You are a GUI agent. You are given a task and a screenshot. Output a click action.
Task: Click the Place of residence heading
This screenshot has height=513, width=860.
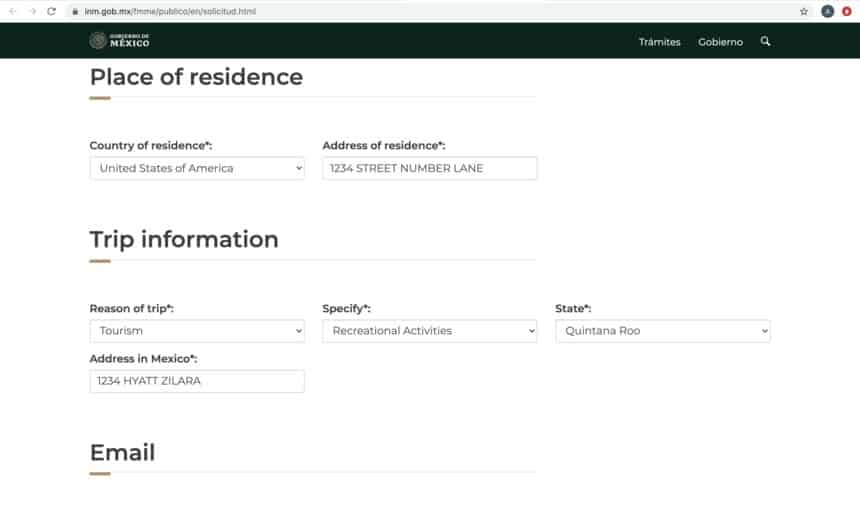pyautogui.click(x=196, y=77)
